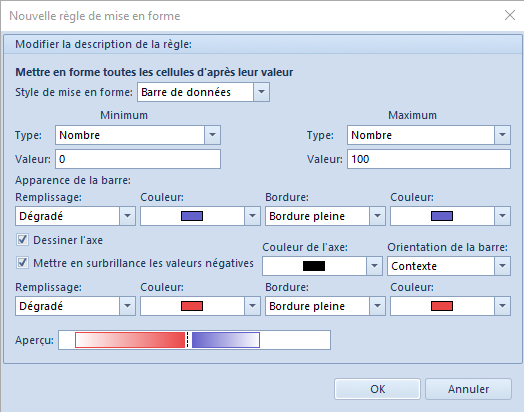
Task: Click the Minimum value field containing 0
Action: (x=138, y=159)
